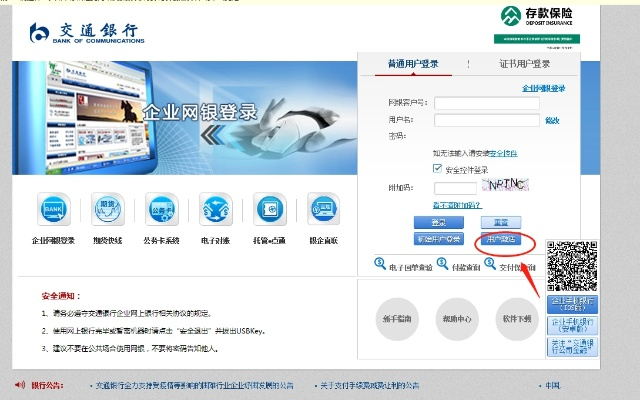Viewport: 640px width, 400px height.
Task: Focus the 附加码 captcha input field
Action: click(455, 188)
